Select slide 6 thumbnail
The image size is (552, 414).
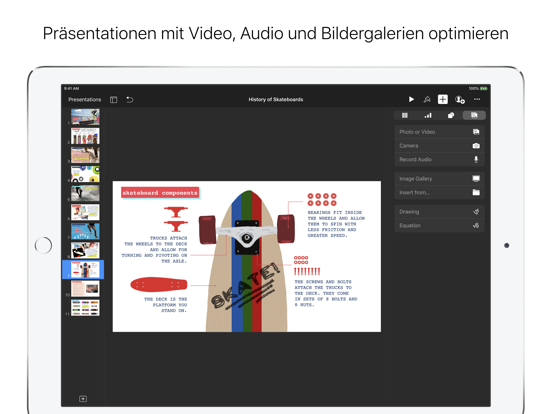(x=85, y=212)
